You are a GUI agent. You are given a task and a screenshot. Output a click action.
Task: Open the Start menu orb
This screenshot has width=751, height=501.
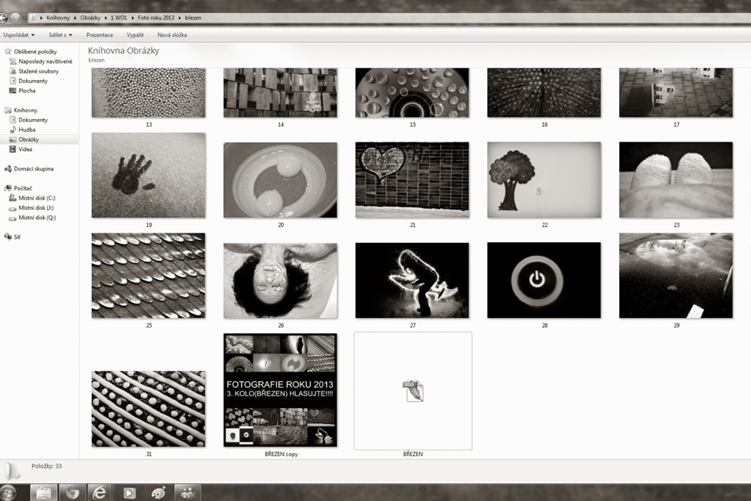pos(6,492)
